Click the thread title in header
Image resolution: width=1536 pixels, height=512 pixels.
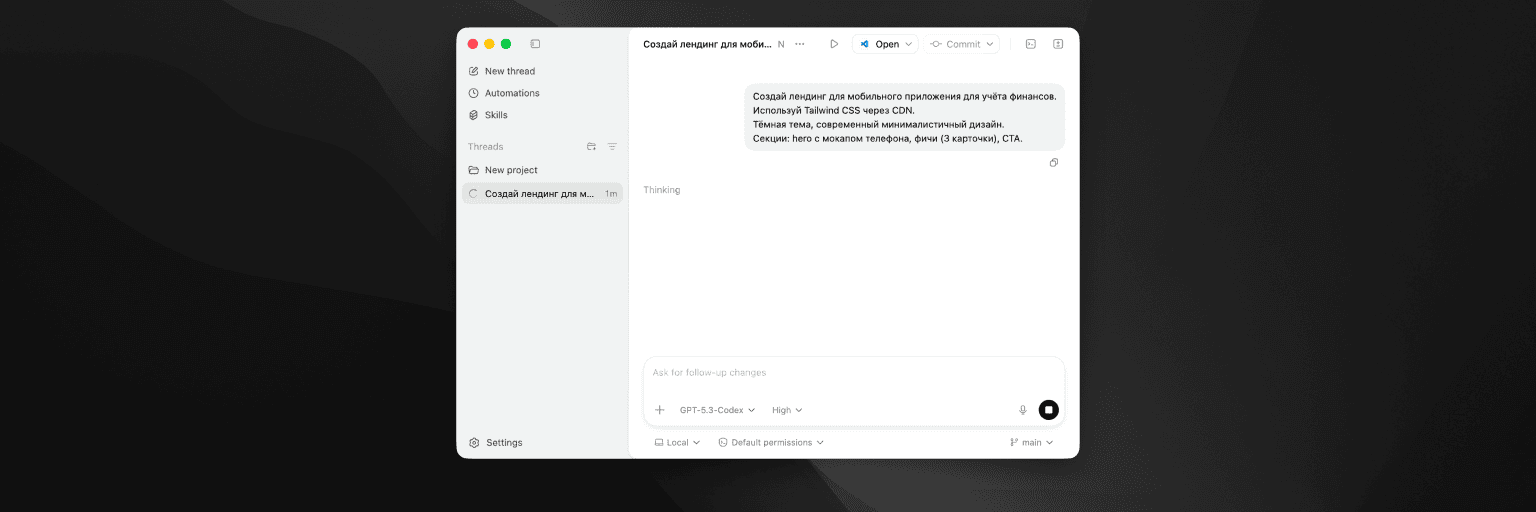[707, 44]
